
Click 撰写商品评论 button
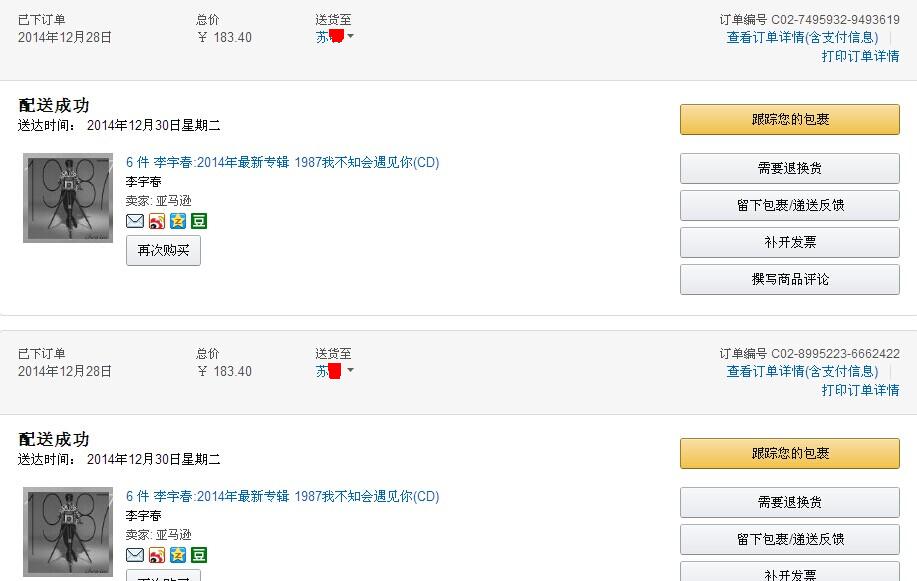[x=790, y=279]
